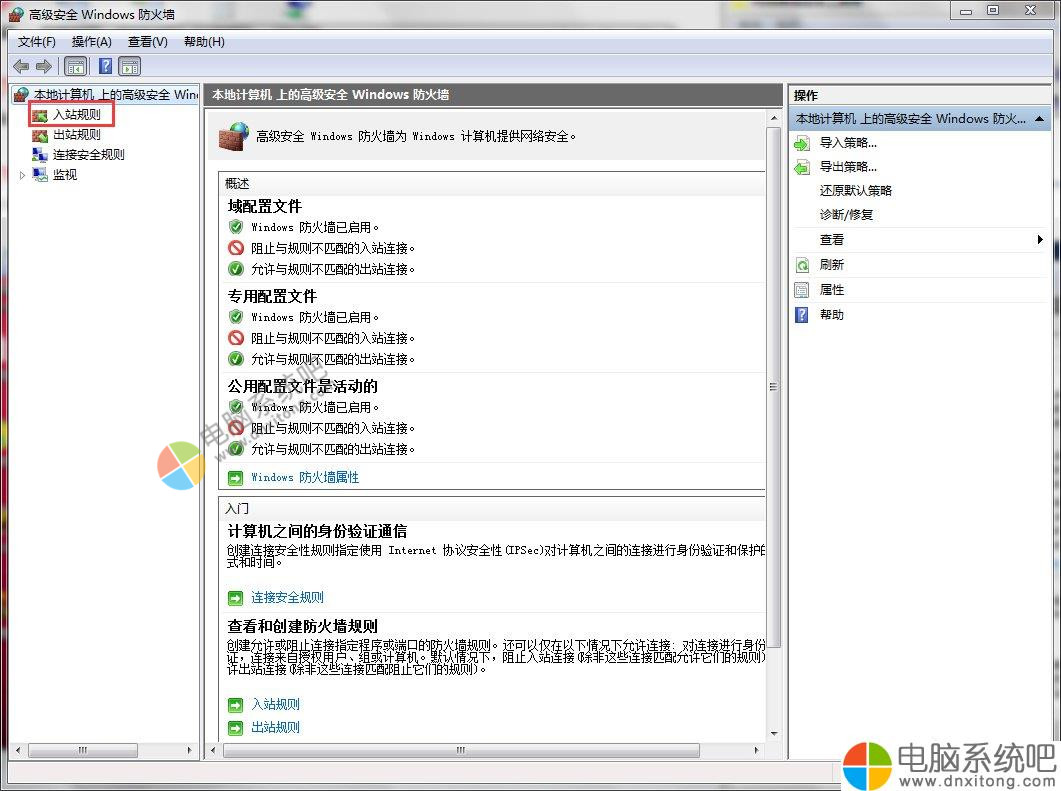Click 帮助 in the actions pane
This screenshot has width=1061, height=791.
click(832, 315)
